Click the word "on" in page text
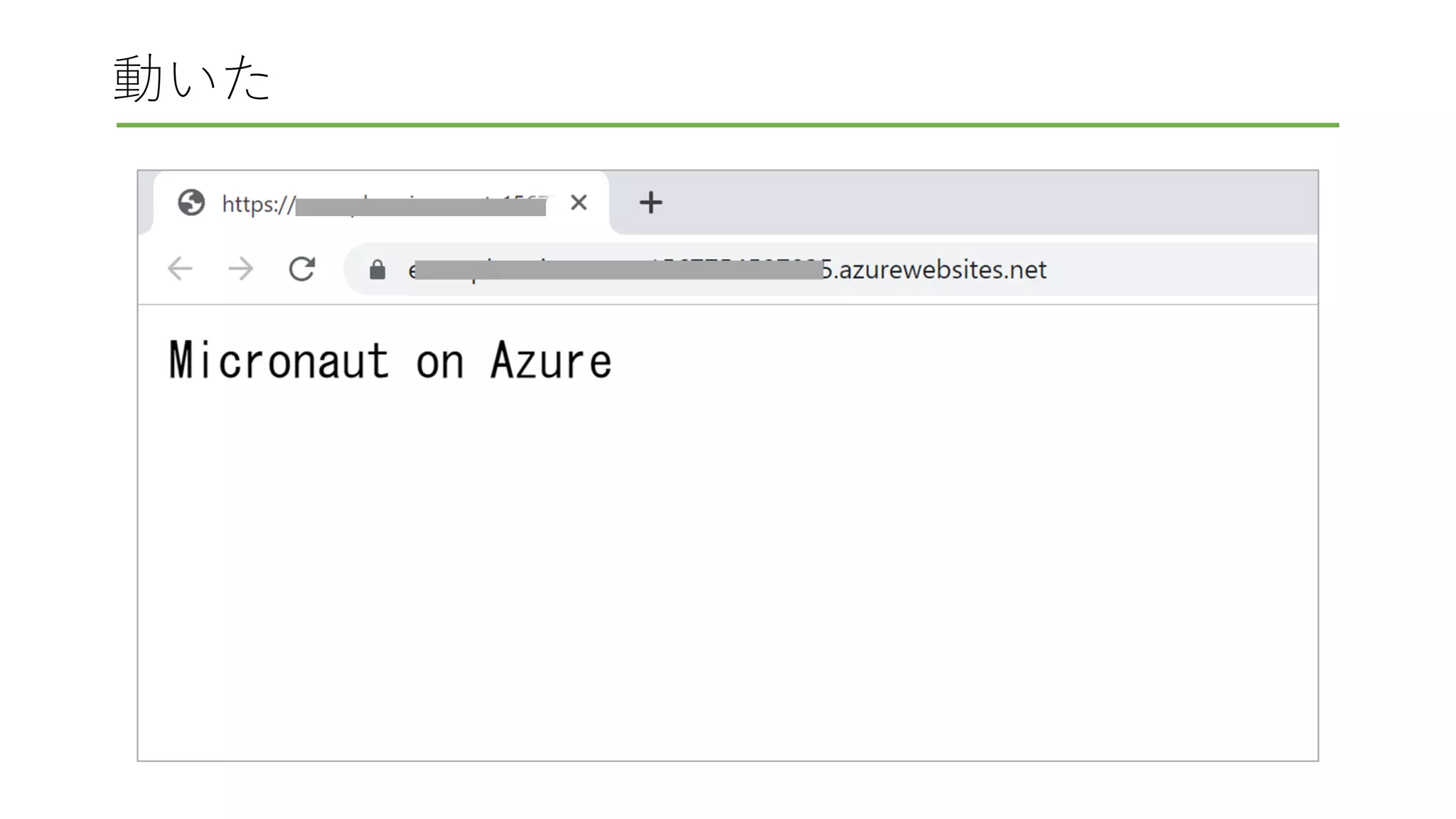This screenshot has width=1456, height=819. [x=439, y=363]
